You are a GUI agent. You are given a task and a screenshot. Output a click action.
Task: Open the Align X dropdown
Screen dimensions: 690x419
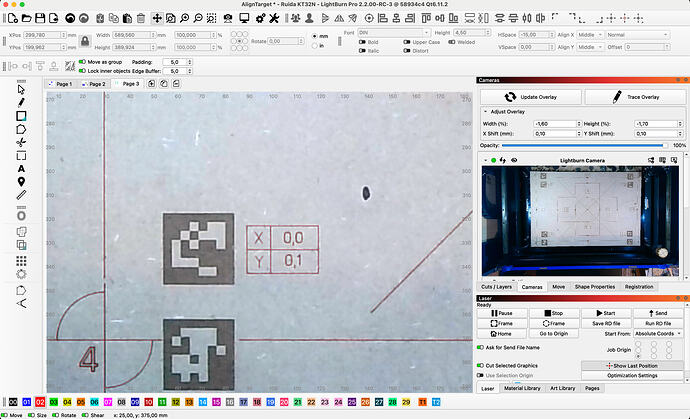(590, 35)
